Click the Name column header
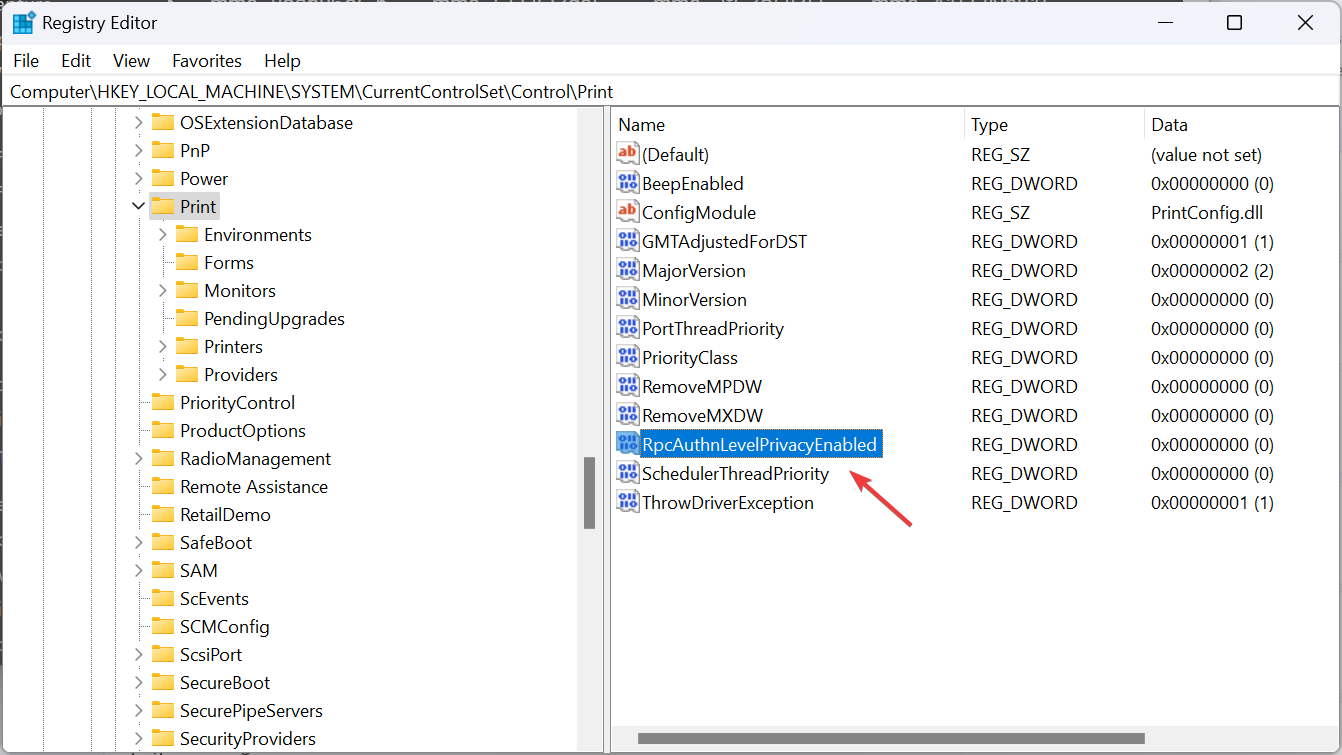This screenshot has width=1342, height=755. (788, 125)
